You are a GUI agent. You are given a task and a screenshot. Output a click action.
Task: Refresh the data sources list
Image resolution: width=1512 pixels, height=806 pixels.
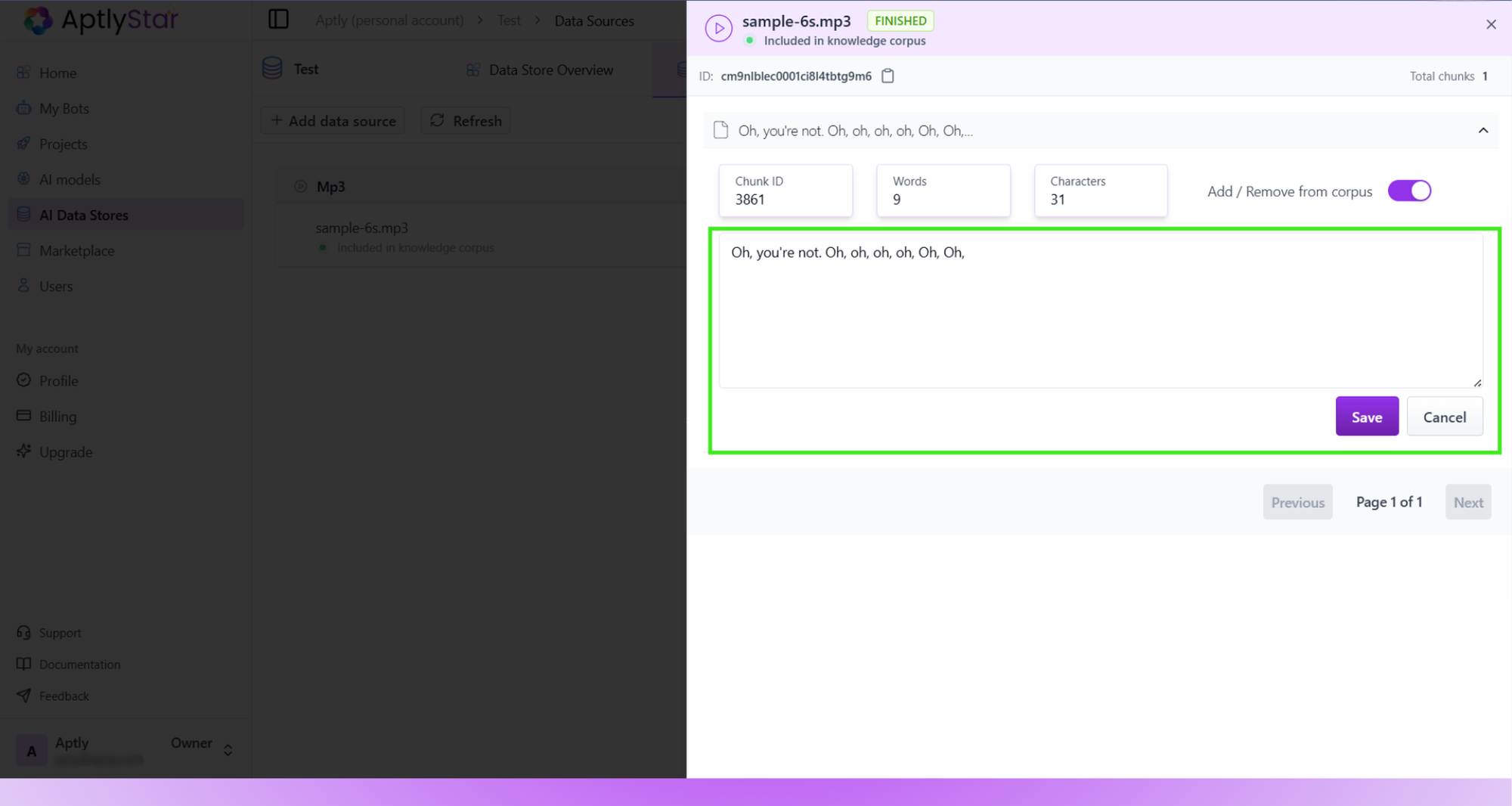pyautogui.click(x=466, y=121)
